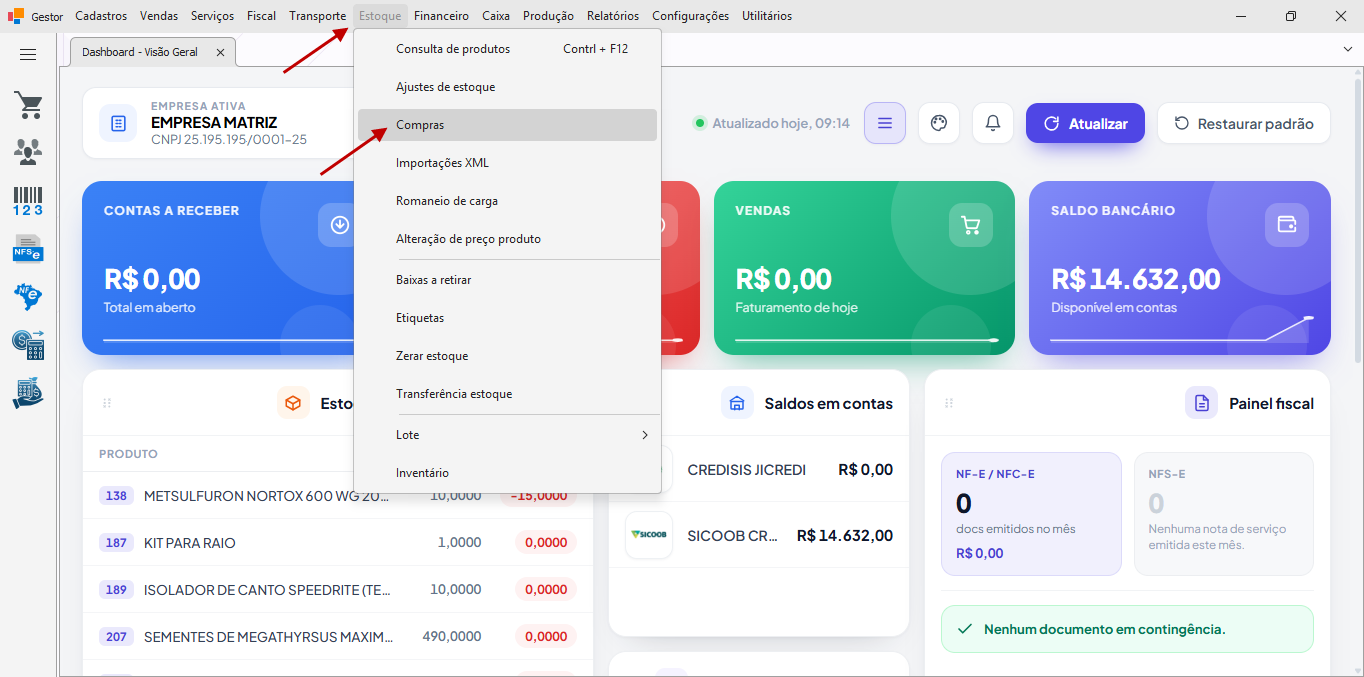Choose Transferência estoque menu entry
Viewport: 1364px width, 677px height.
(507, 394)
